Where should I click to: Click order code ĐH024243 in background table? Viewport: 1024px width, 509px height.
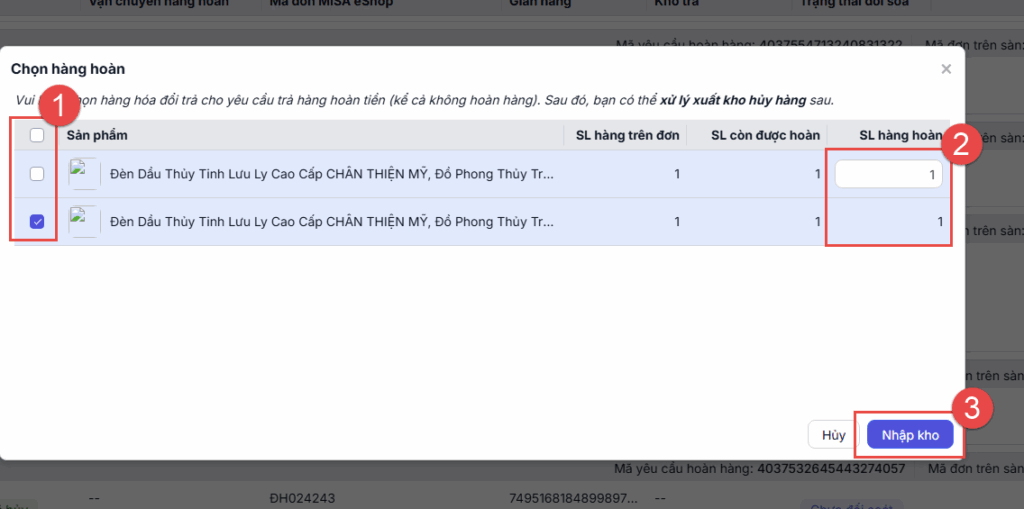pos(302,499)
